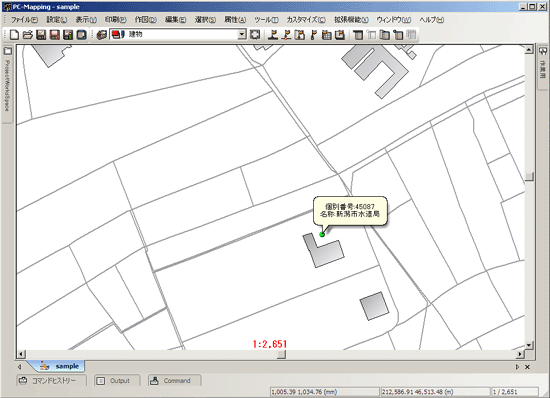Image resolution: width=550 pixels, height=398 pixels.
Task: Click the コマンドヒストリー button
Action: click(51, 380)
